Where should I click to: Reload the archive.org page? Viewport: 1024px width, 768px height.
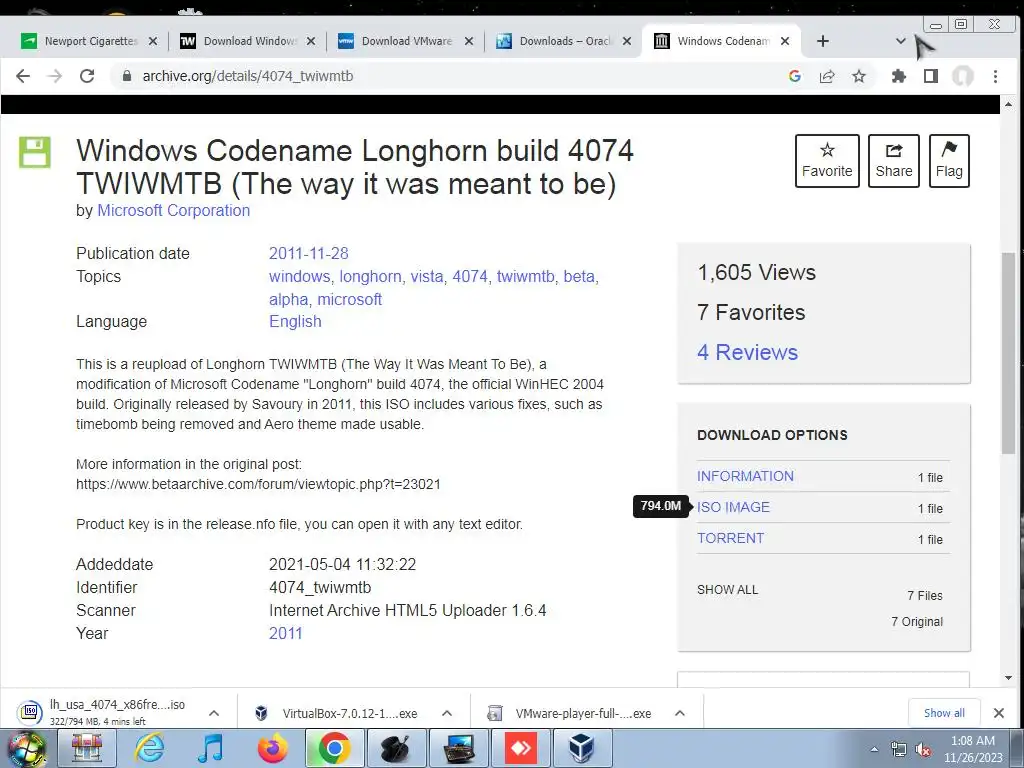point(87,76)
